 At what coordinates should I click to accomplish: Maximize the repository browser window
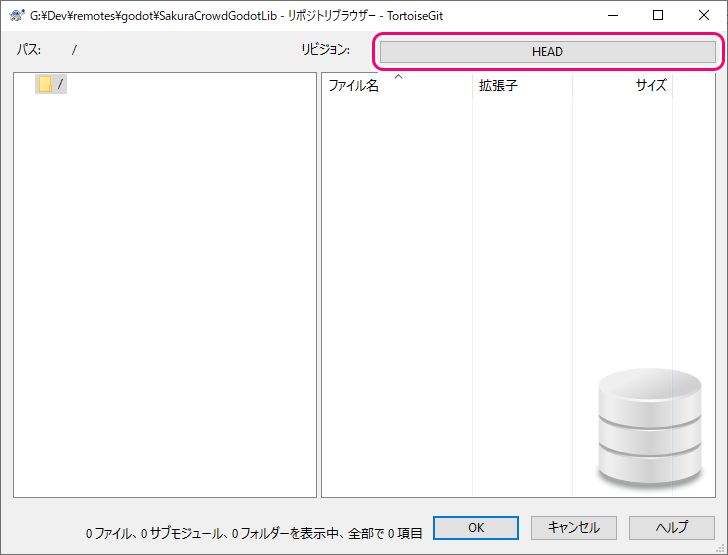[657, 15]
